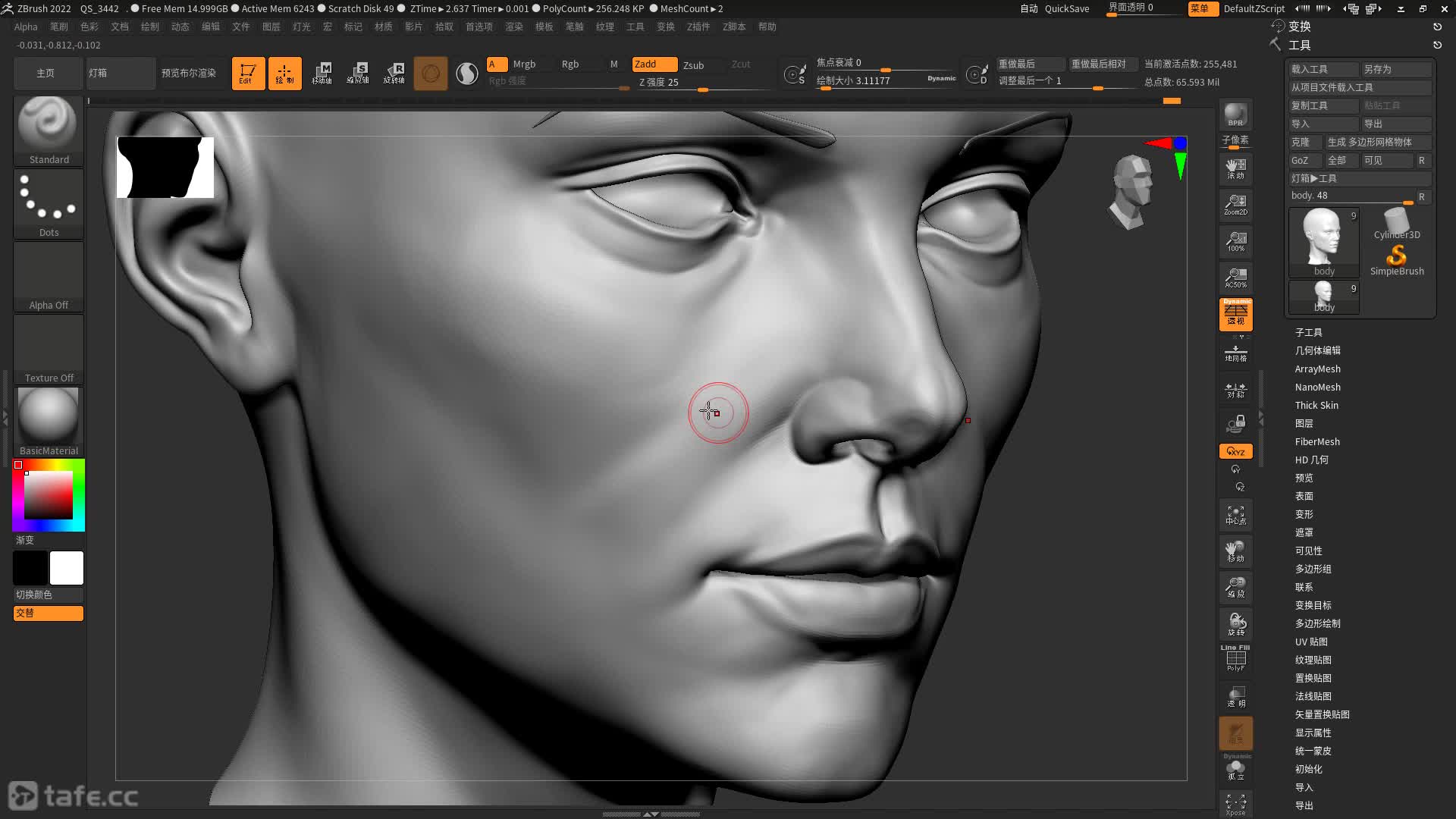Click the 灯箱 (LightBox) button
Image resolution: width=1456 pixels, height=819 pixels.
(x=120, y=74)
